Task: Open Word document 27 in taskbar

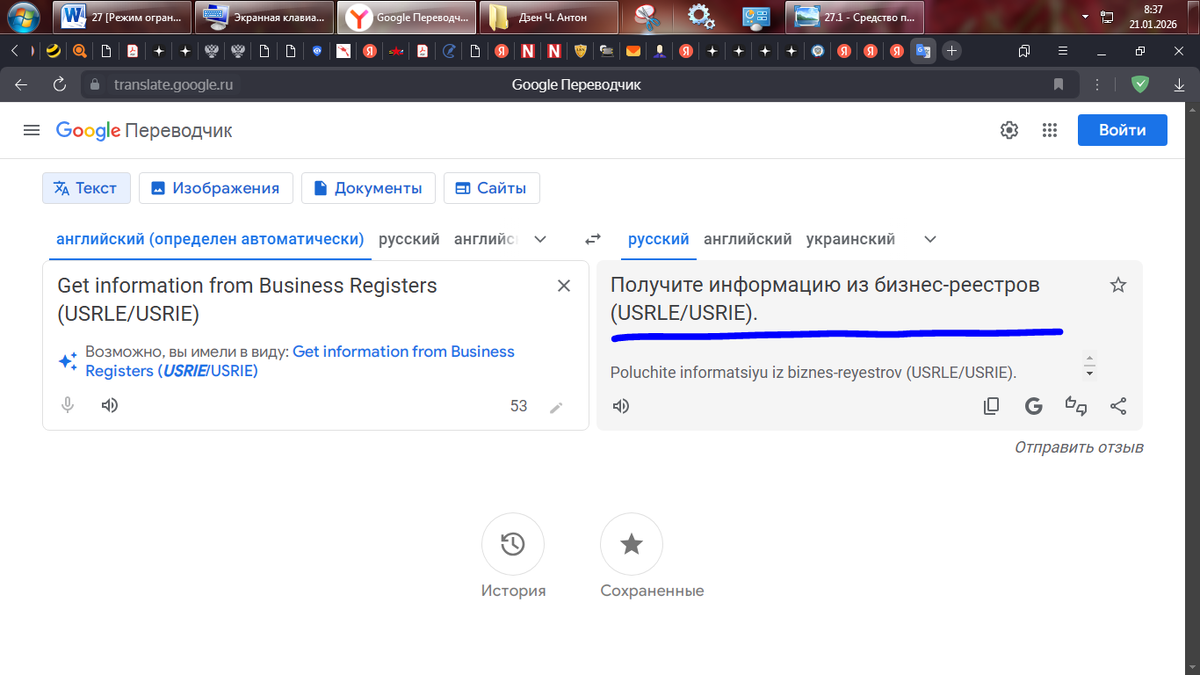Action: [x=123, y=16]
